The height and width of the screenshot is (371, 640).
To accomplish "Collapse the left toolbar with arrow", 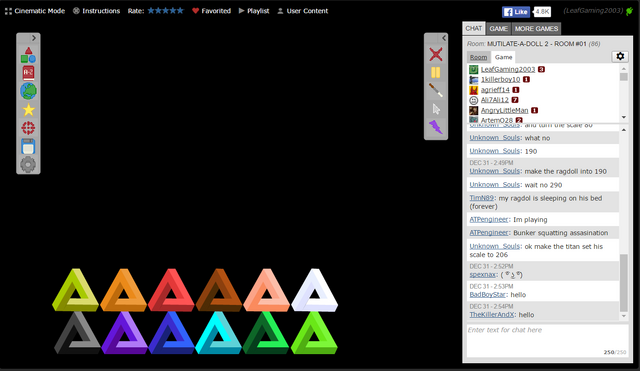I will [x=34, y=38].
